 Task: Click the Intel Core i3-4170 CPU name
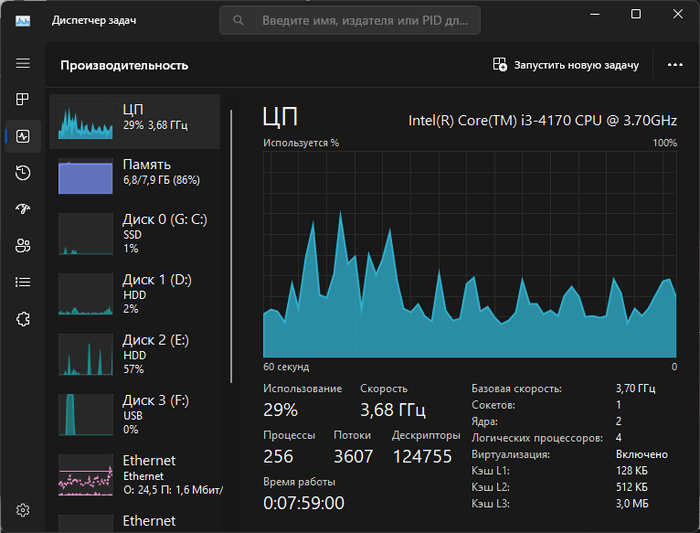point(542,121)
